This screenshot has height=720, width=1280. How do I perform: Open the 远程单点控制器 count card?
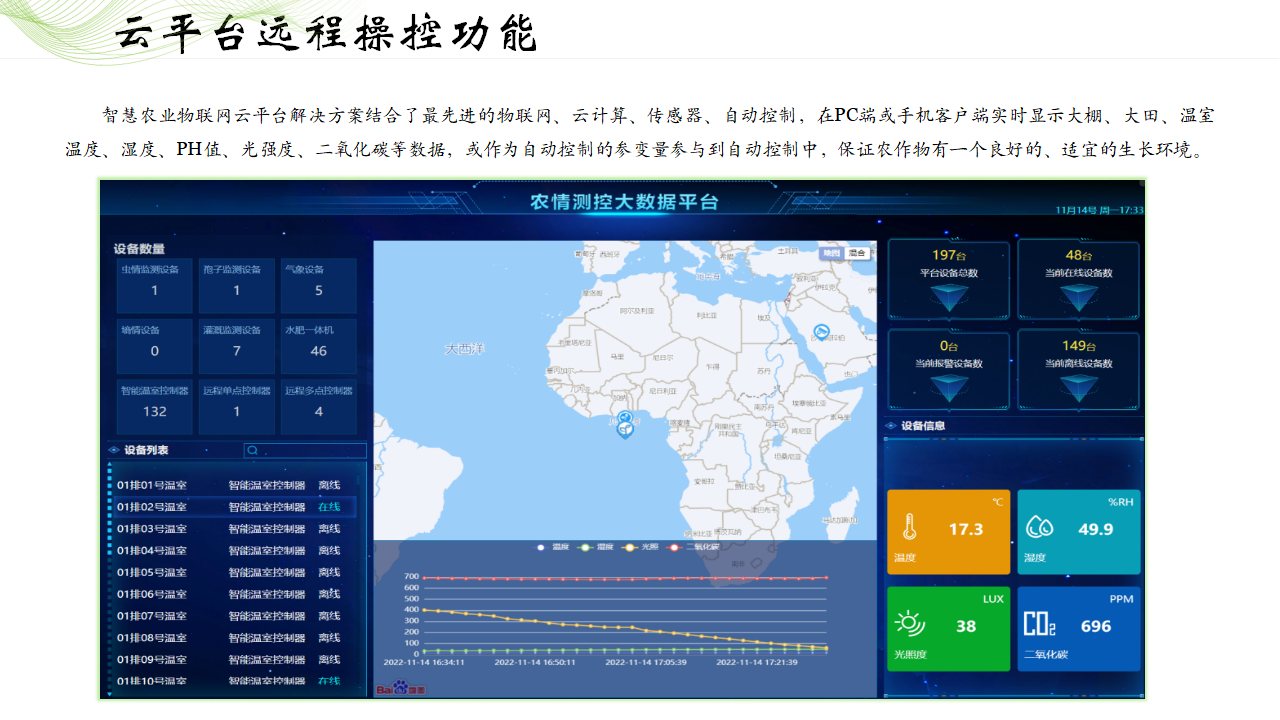pos(236,407)
